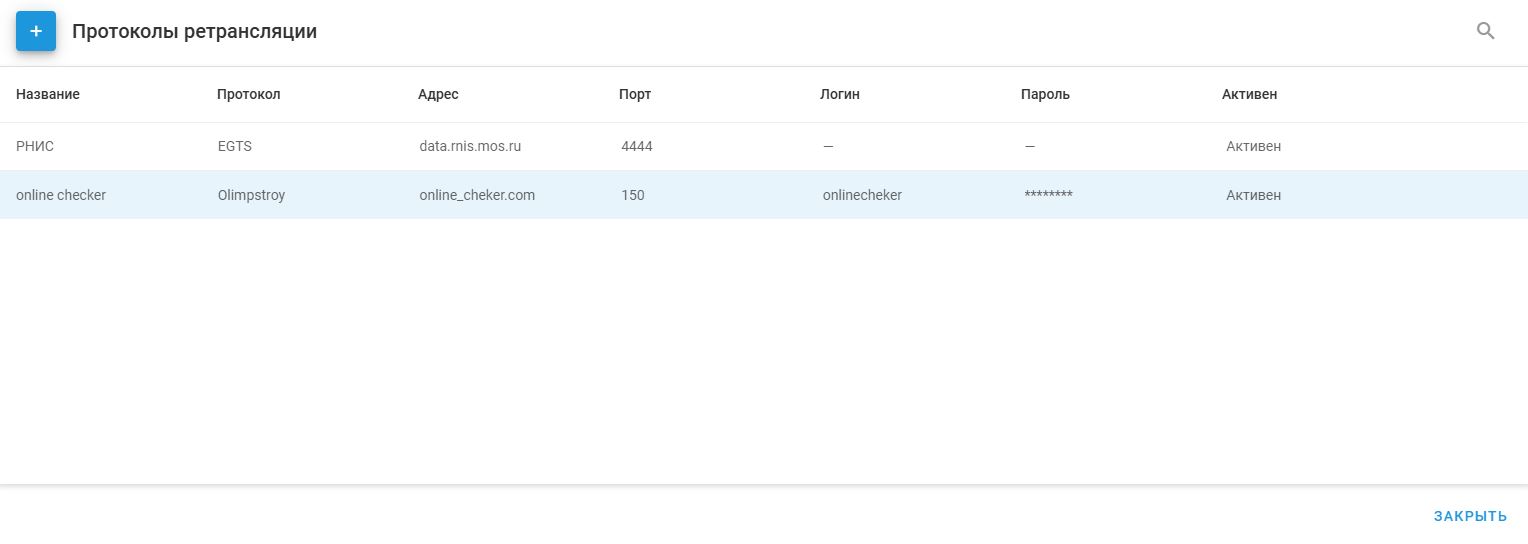1528x544 pixels.
Task: Click the online_cheker.com address cell
Action: (477, 195)
